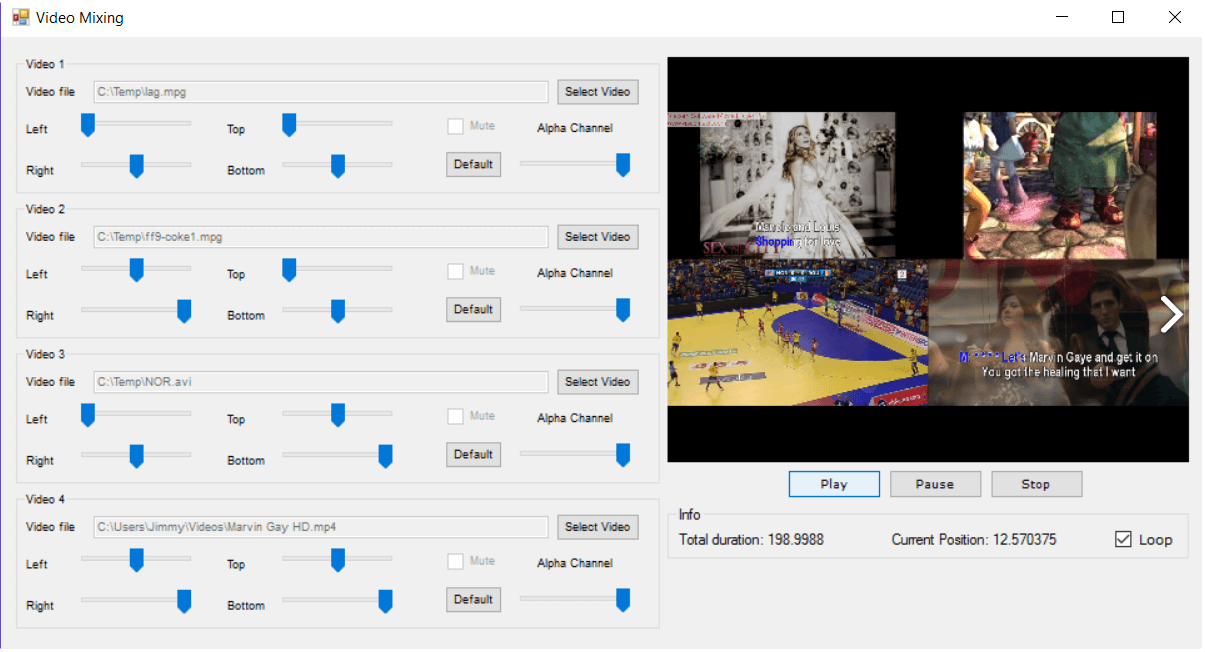The image size is (1205, 652).
Task: Maximize the Video Mixing window
Action: click(1118, 17)
